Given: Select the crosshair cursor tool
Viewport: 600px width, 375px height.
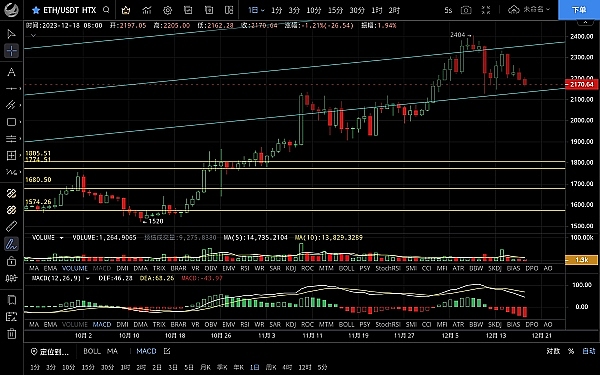Looking at the screenshot, I should coord(11,51).
